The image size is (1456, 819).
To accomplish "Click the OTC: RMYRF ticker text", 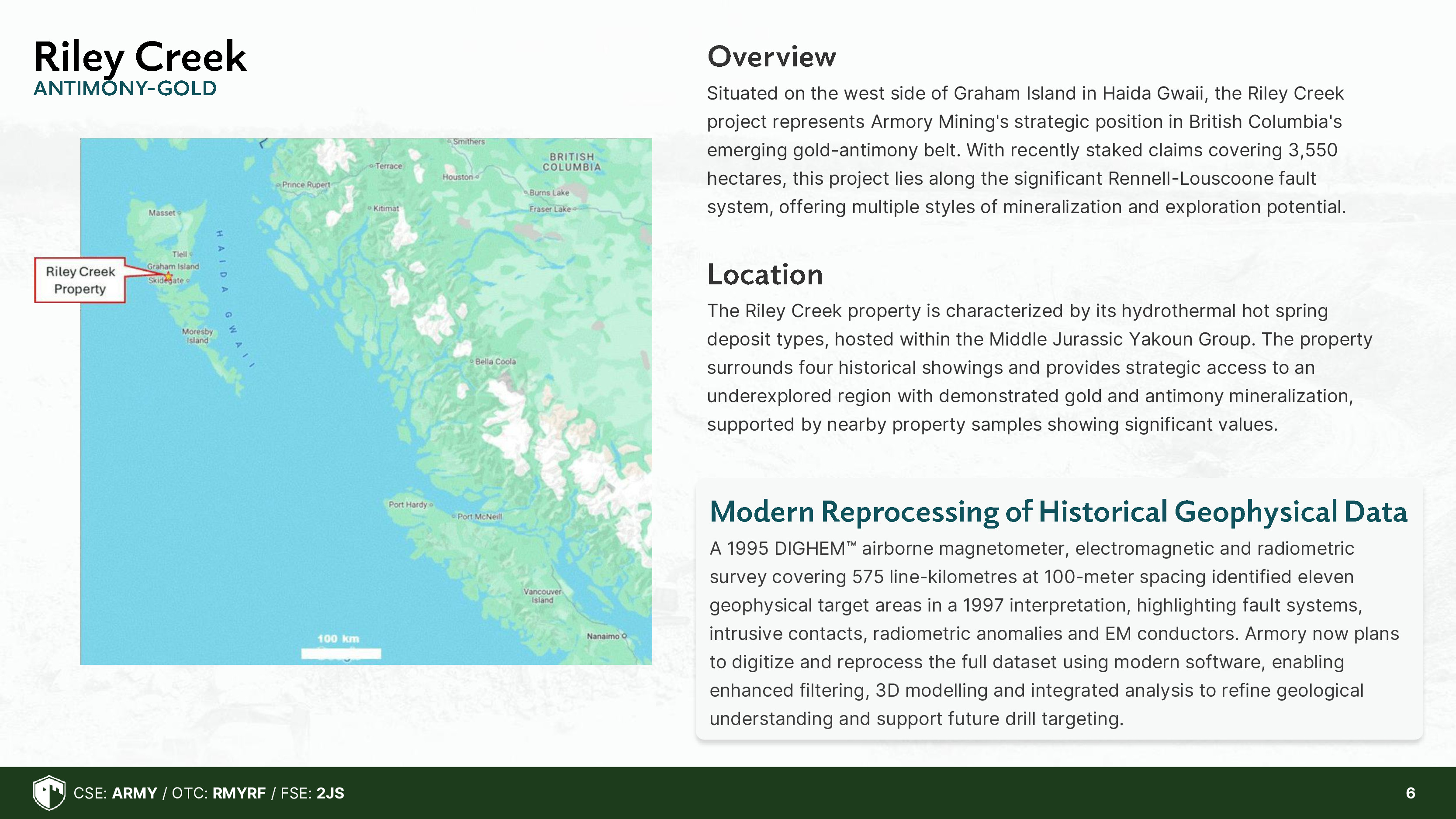I will (219, 793).
